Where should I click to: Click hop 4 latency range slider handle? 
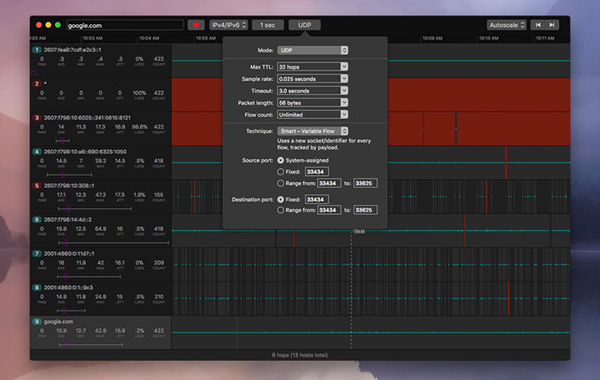[63, 175]
